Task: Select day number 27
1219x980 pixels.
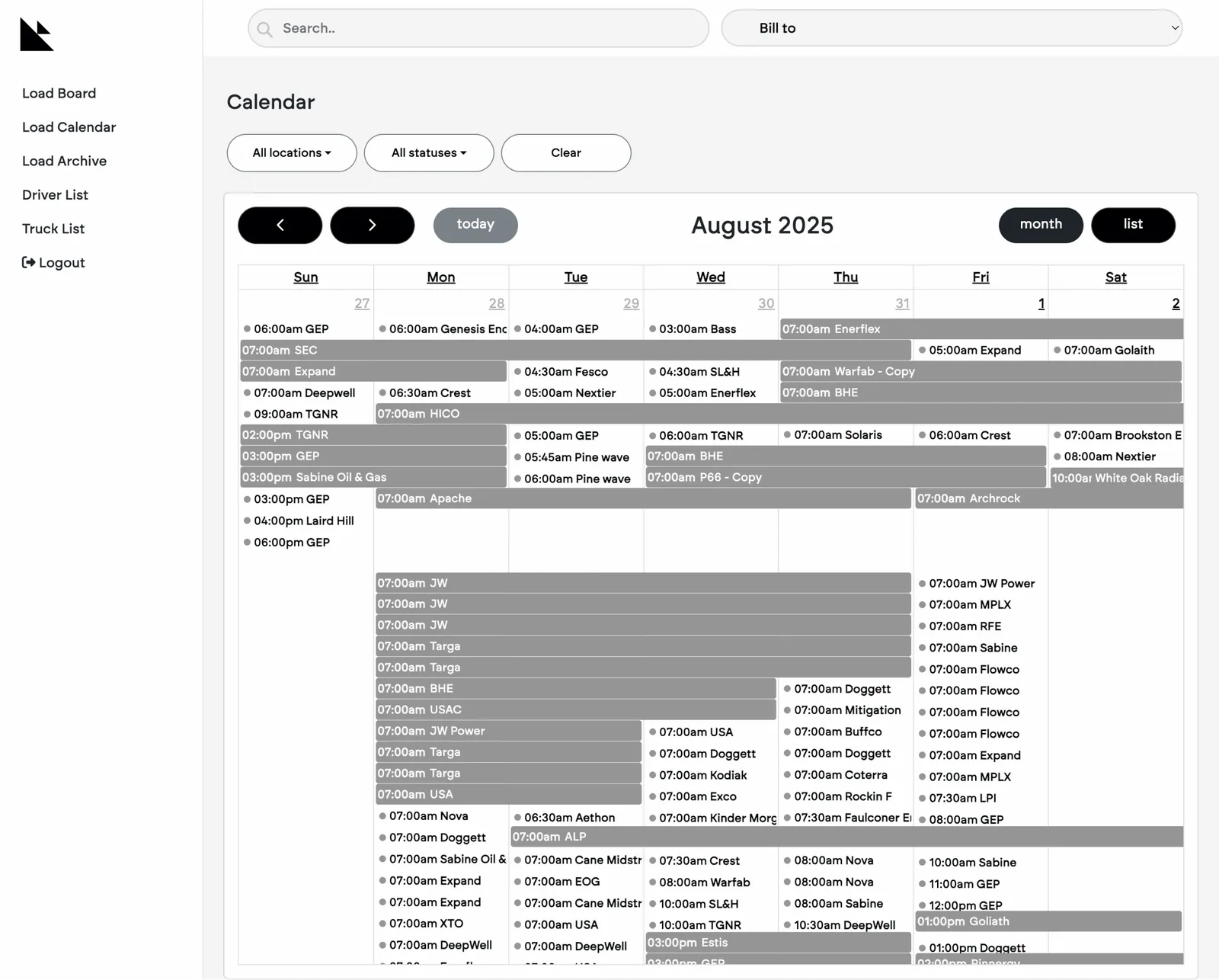Action: (362, 304)
